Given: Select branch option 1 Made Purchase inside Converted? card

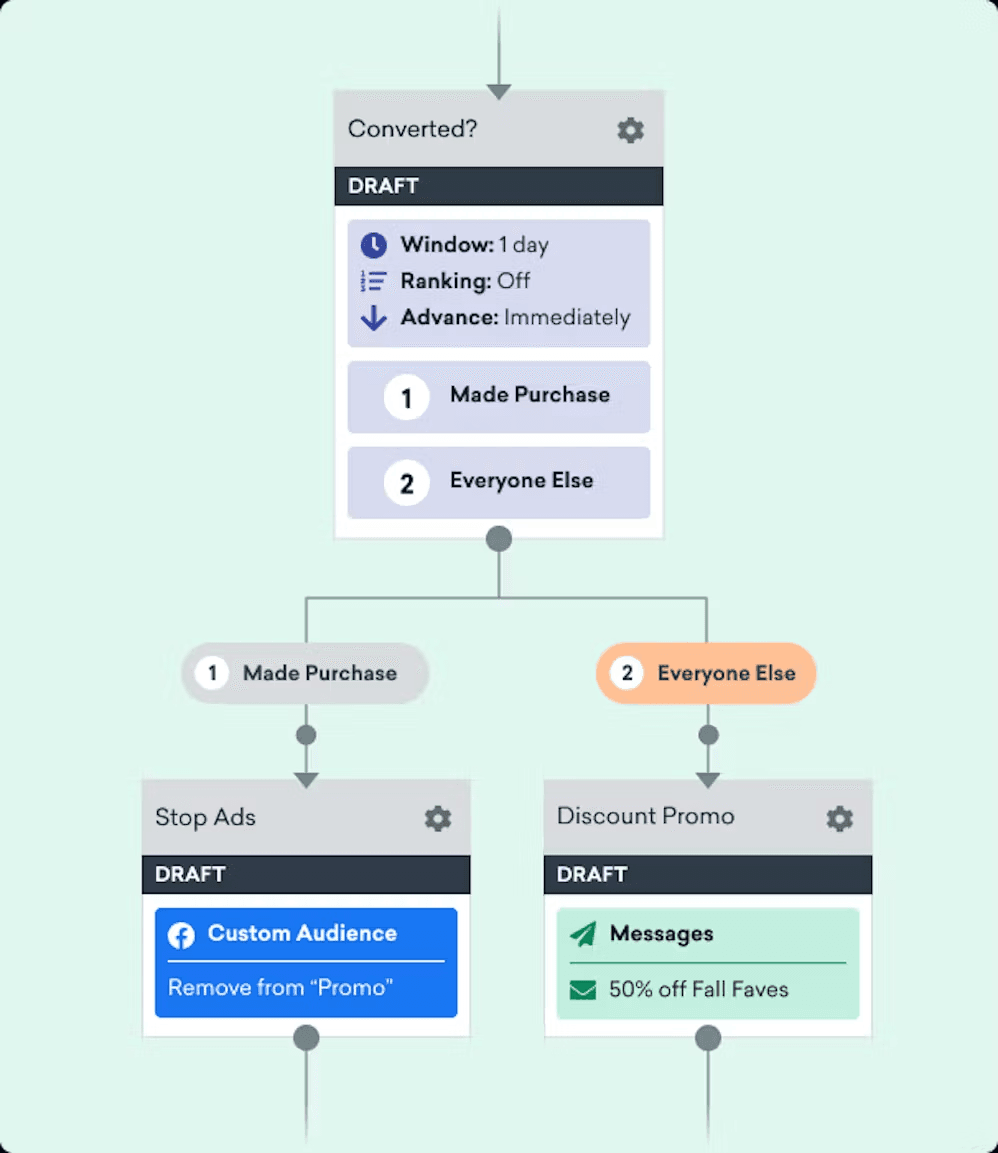Looking at the screenshot, I should 498,396.
